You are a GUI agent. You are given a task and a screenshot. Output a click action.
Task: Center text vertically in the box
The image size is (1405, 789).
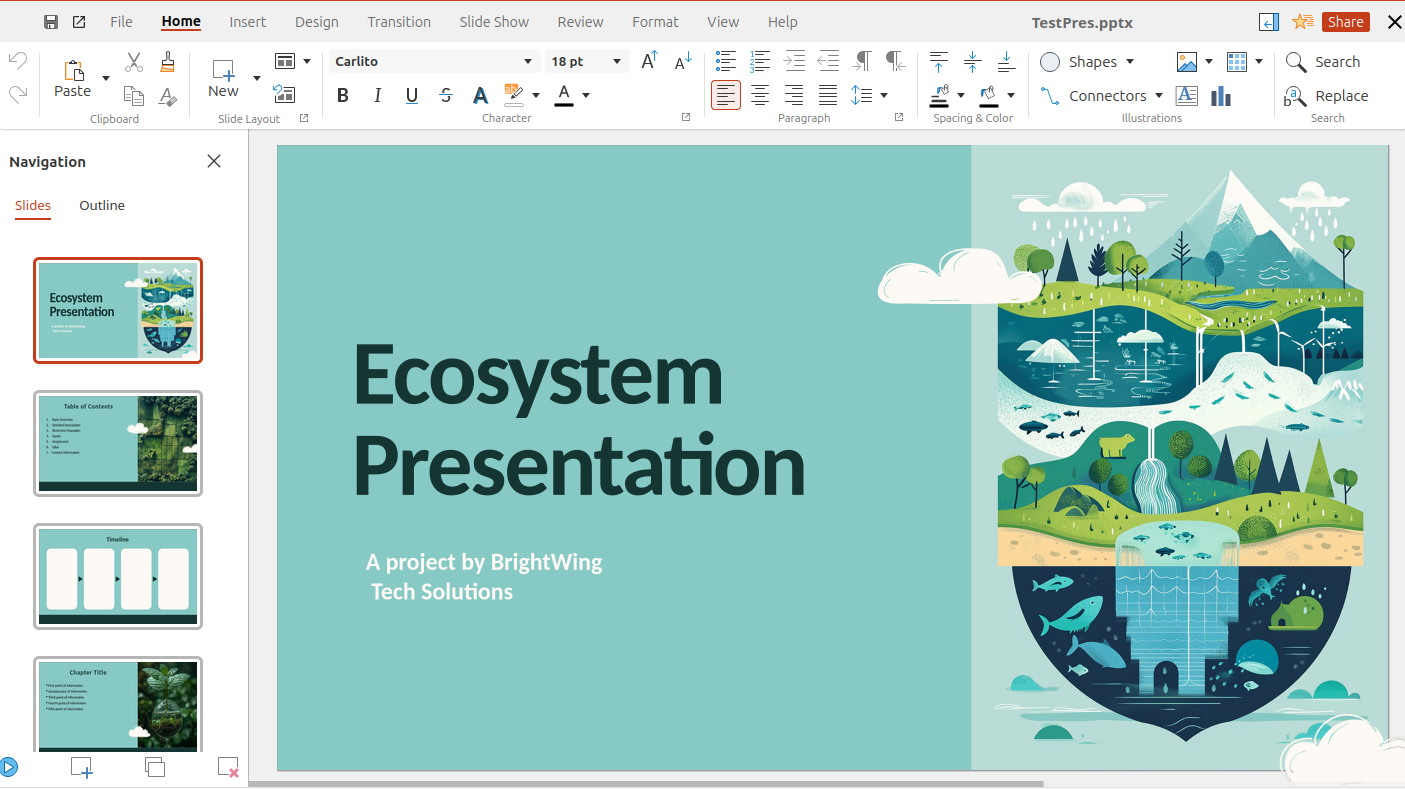pyautogui.click(x=972, y=62)
